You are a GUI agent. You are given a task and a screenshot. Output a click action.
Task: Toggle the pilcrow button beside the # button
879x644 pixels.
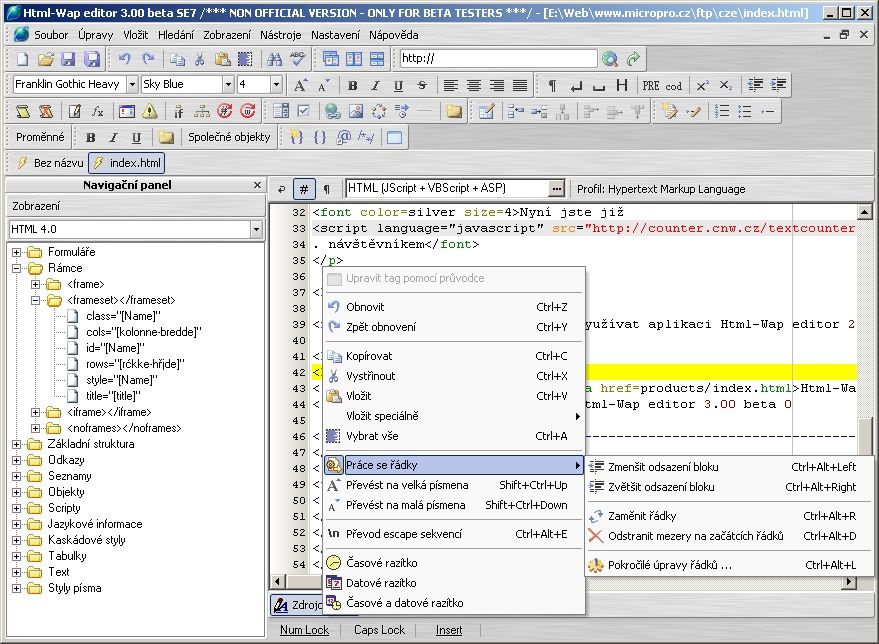tap(326, 189)
